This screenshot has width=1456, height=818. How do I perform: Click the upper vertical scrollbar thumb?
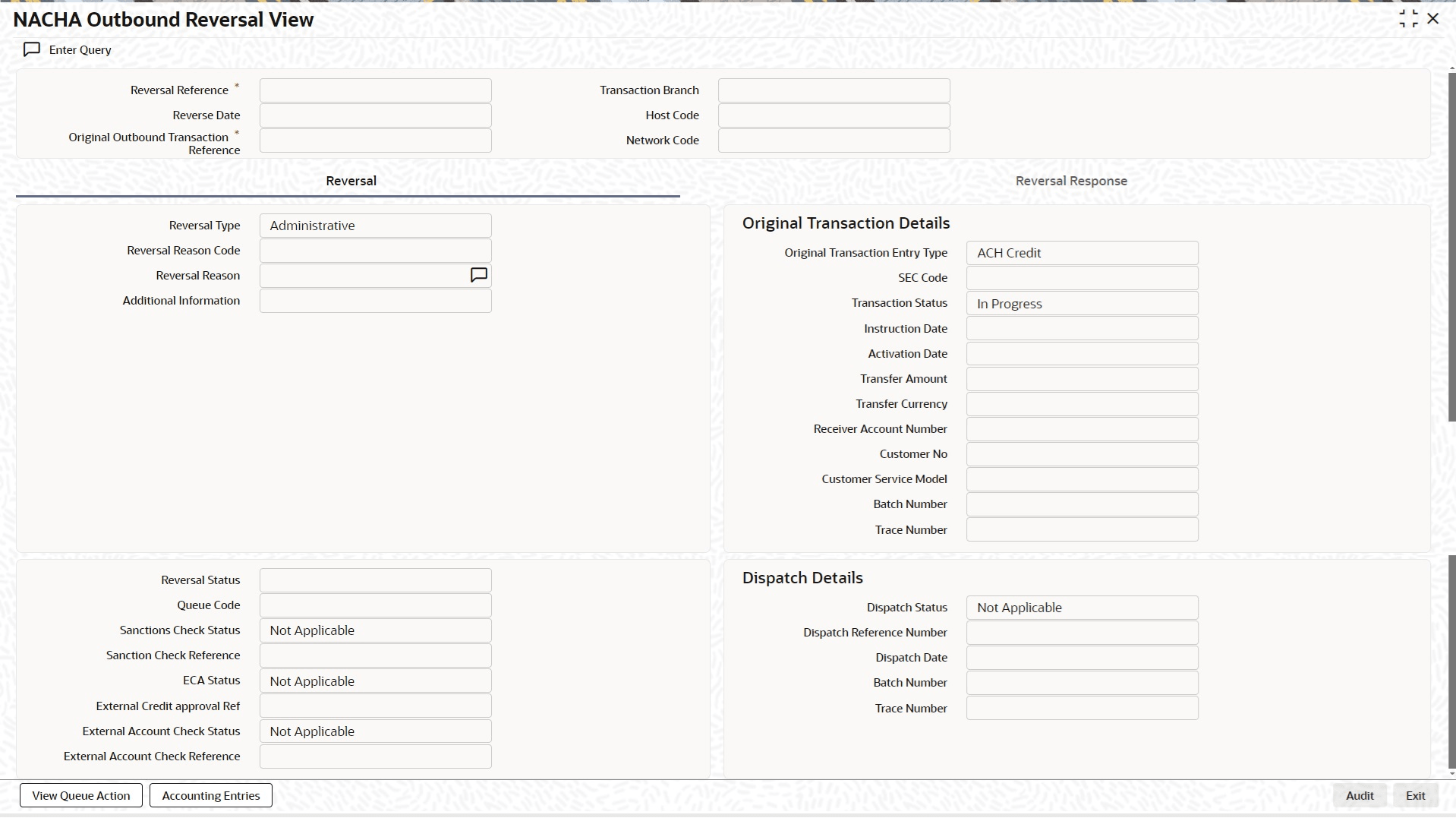click(x=1451, y=247)
